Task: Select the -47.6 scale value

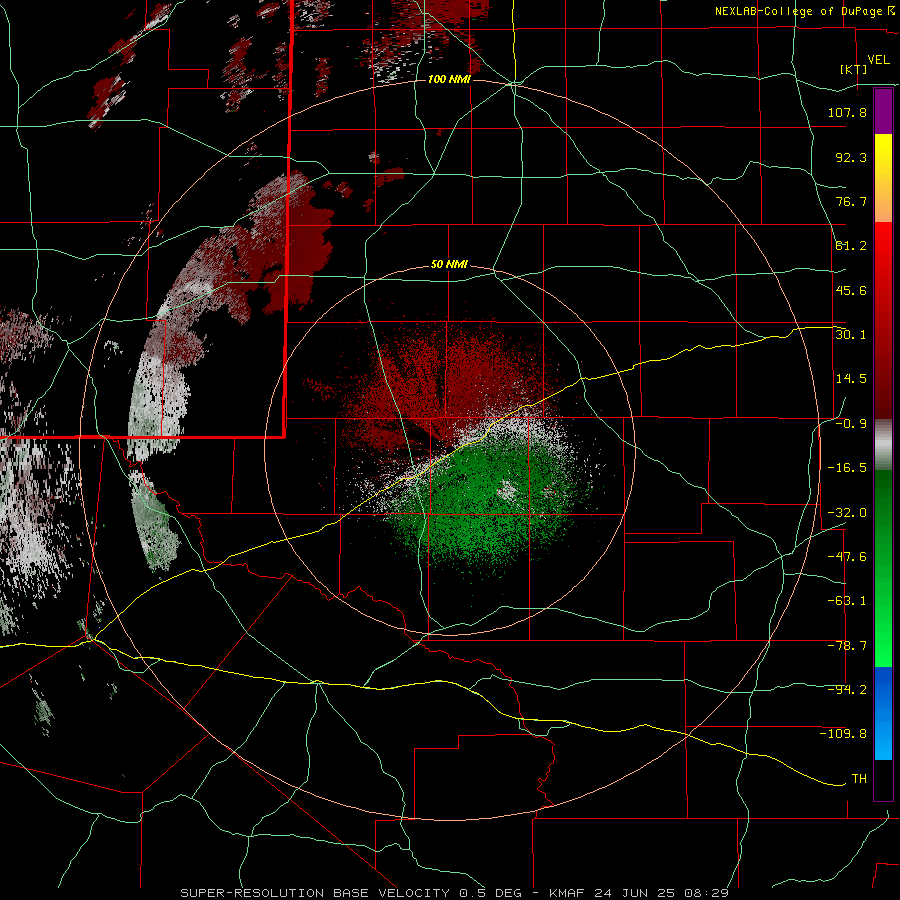Action: 847,557
